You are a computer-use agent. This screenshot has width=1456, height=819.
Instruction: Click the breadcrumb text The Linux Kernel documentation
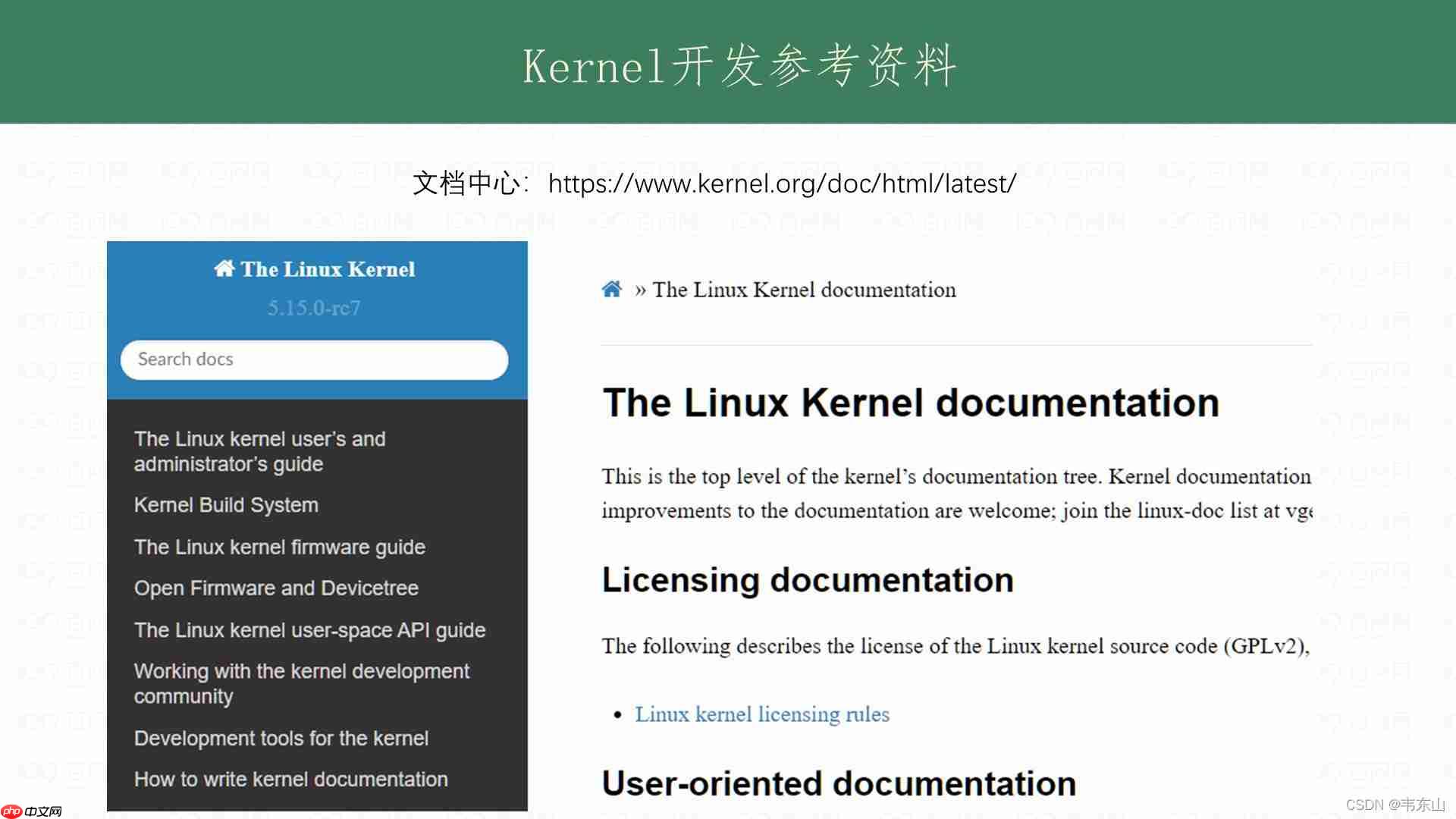coord(804,290)
